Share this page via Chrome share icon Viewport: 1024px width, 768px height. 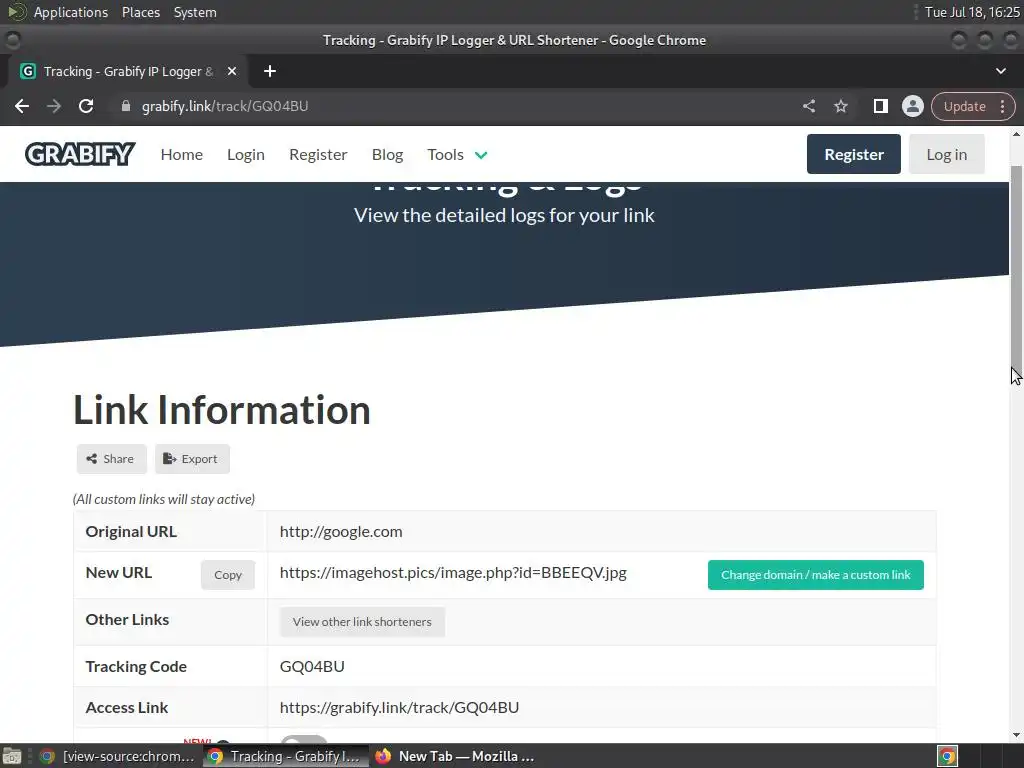click(x=809, y=106)
